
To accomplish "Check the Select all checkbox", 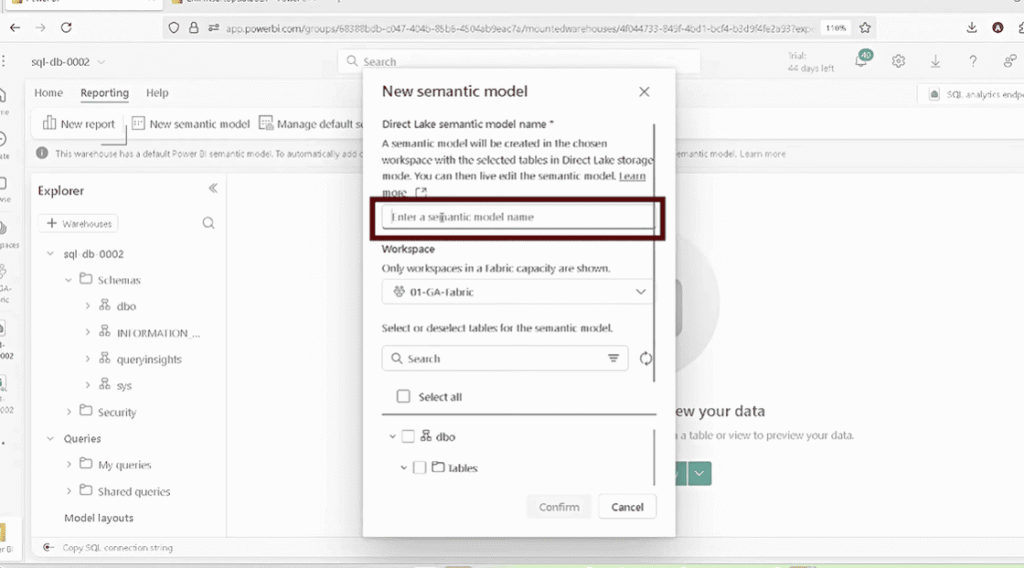I will [x=404, y=396].
